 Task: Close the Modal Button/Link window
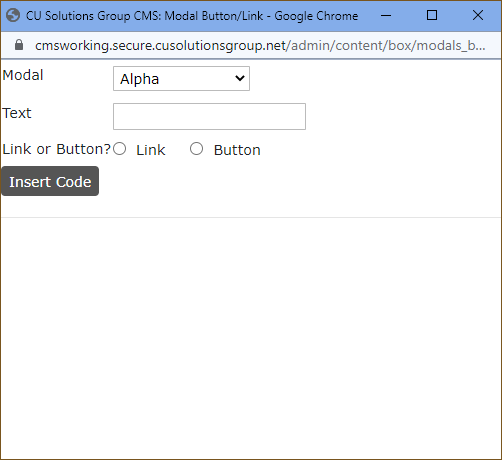478,15
